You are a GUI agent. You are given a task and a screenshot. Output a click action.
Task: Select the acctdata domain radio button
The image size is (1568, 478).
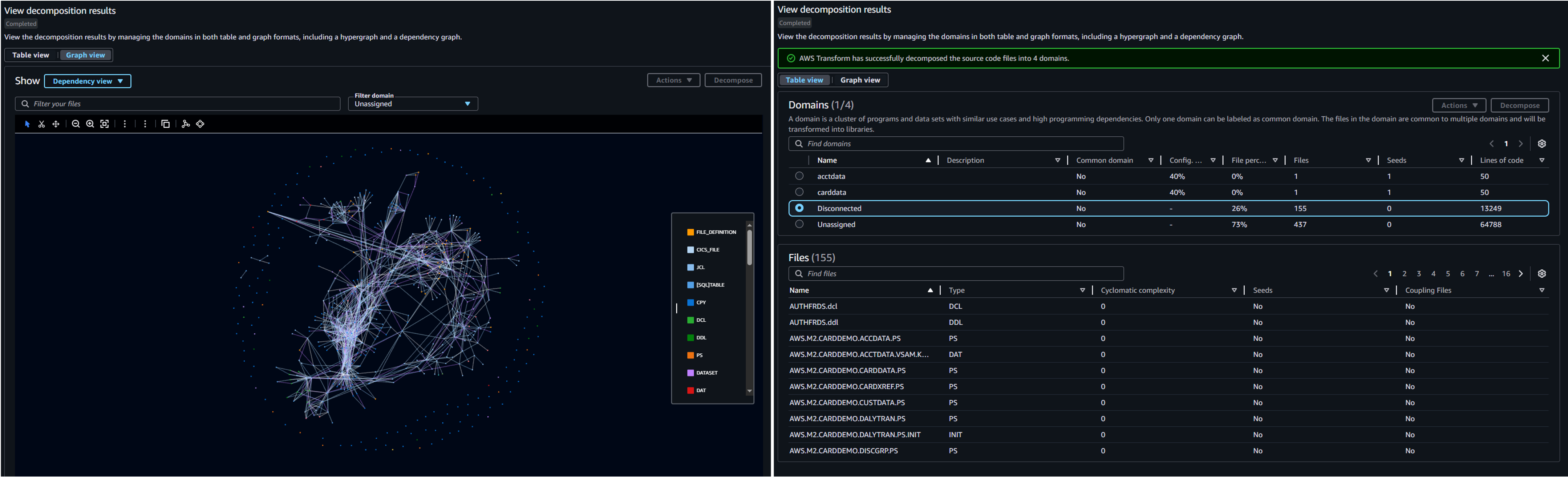799,176
